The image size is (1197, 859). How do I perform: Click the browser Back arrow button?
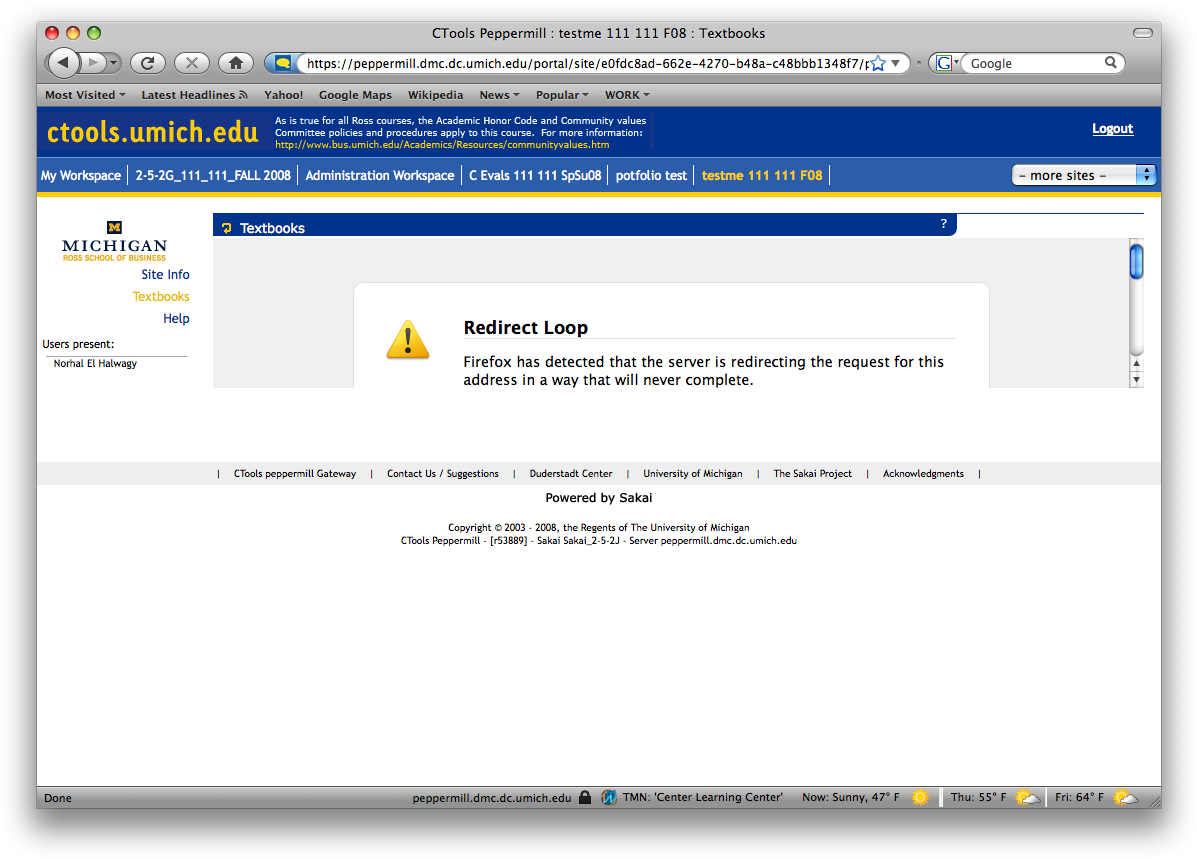[63, 63]
